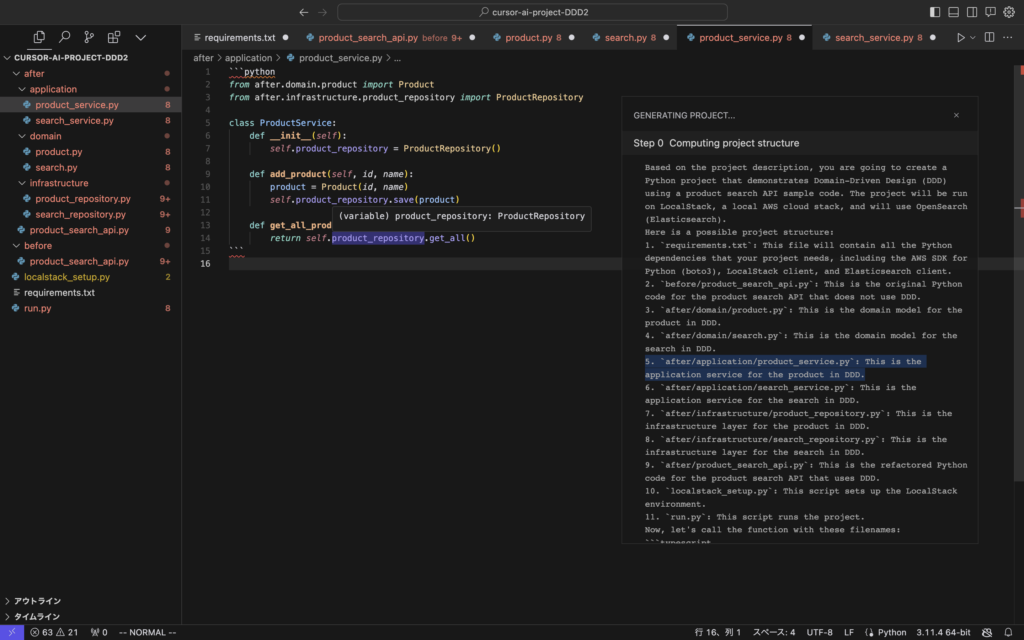Go forward with the right arrow

(323, 12)
